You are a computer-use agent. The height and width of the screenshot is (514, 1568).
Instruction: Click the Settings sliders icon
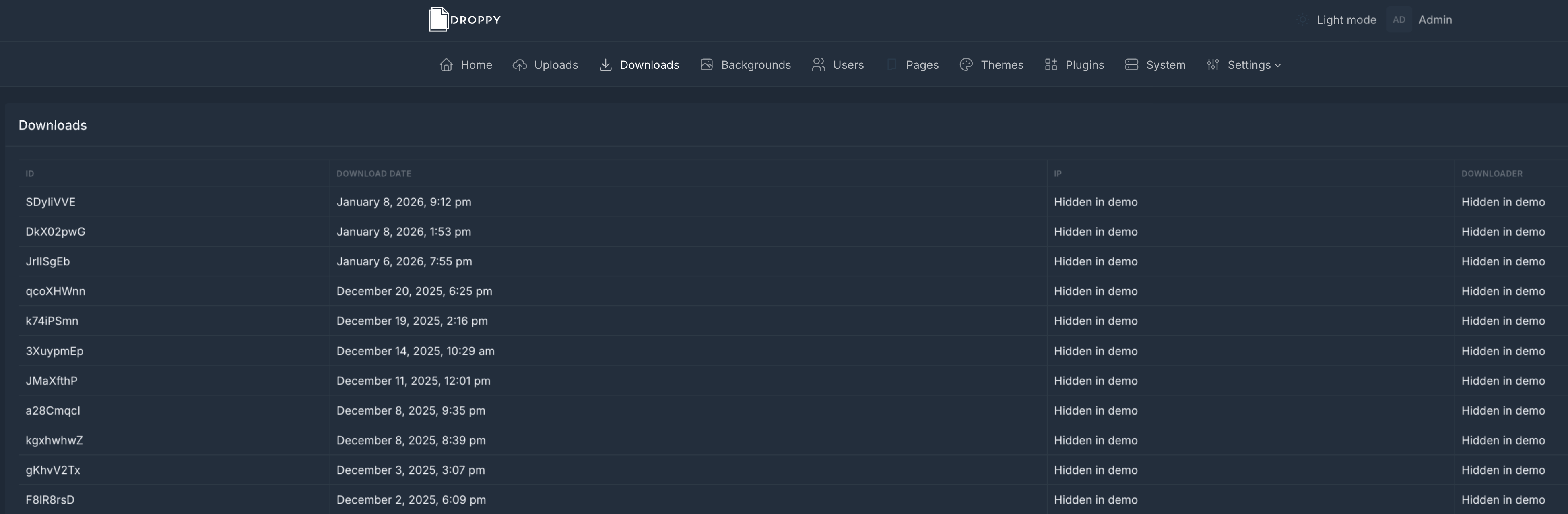(x=1213, y=64)
